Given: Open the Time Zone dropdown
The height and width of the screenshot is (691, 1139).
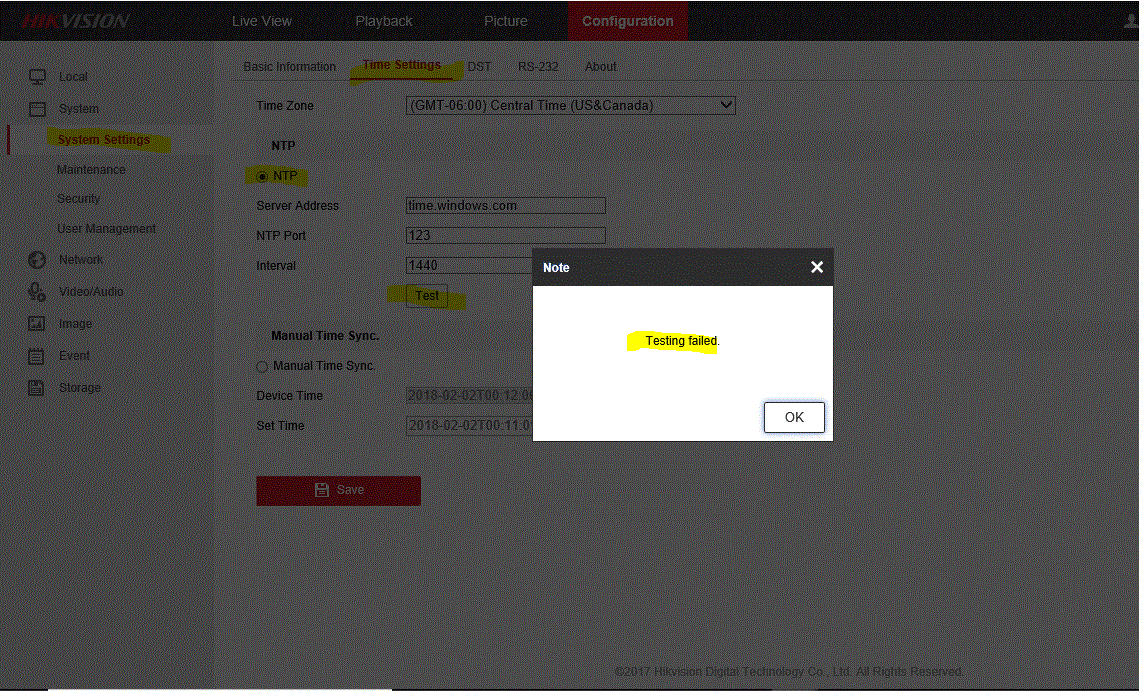Looking at the screenshot, I should pyautogui.click(x=570, y=105).
